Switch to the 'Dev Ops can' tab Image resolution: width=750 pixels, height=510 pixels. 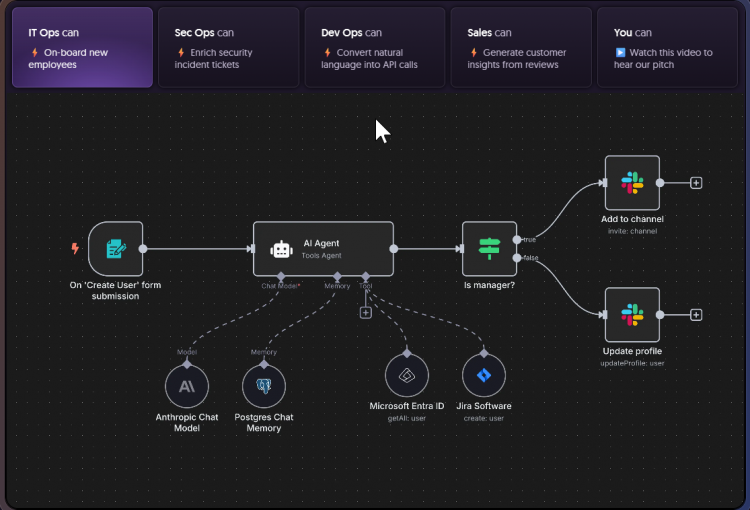[x=374, y=47]
